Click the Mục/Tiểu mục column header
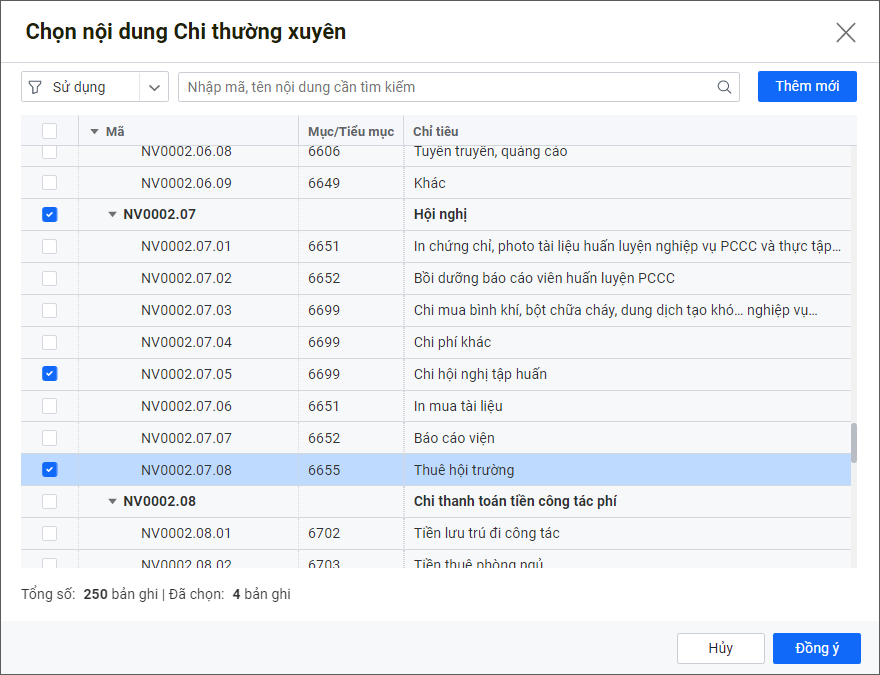The image size is (880, 675). (x=350, y=131)
